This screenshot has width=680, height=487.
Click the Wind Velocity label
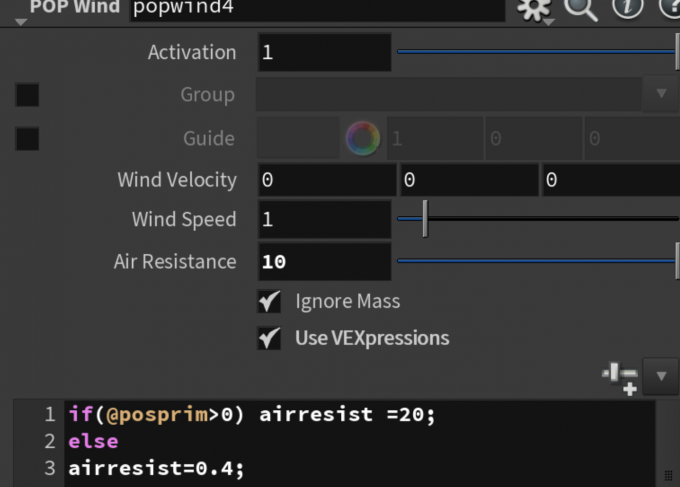(177, 180)
